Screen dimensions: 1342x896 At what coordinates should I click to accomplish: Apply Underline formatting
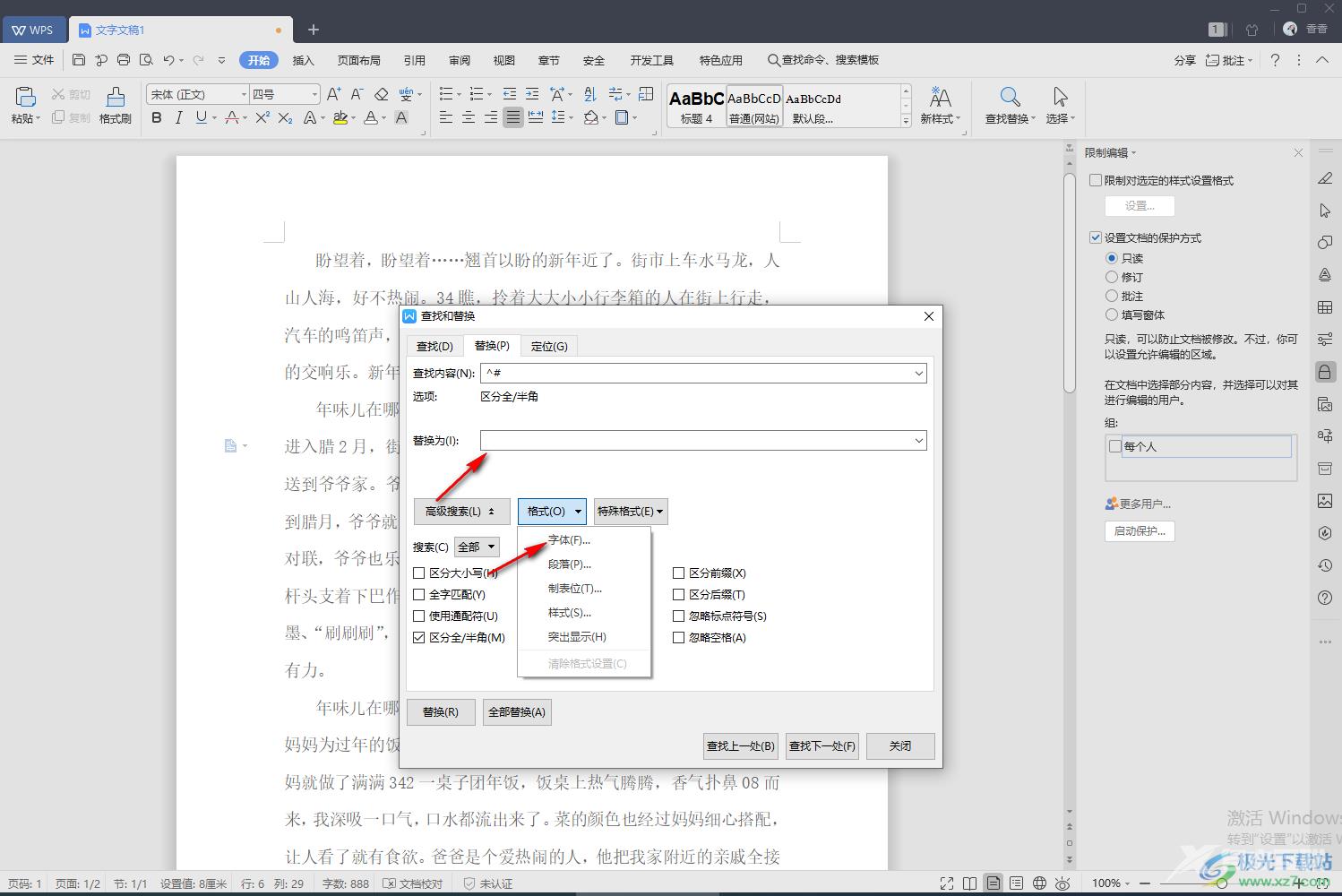coord(201,117)
